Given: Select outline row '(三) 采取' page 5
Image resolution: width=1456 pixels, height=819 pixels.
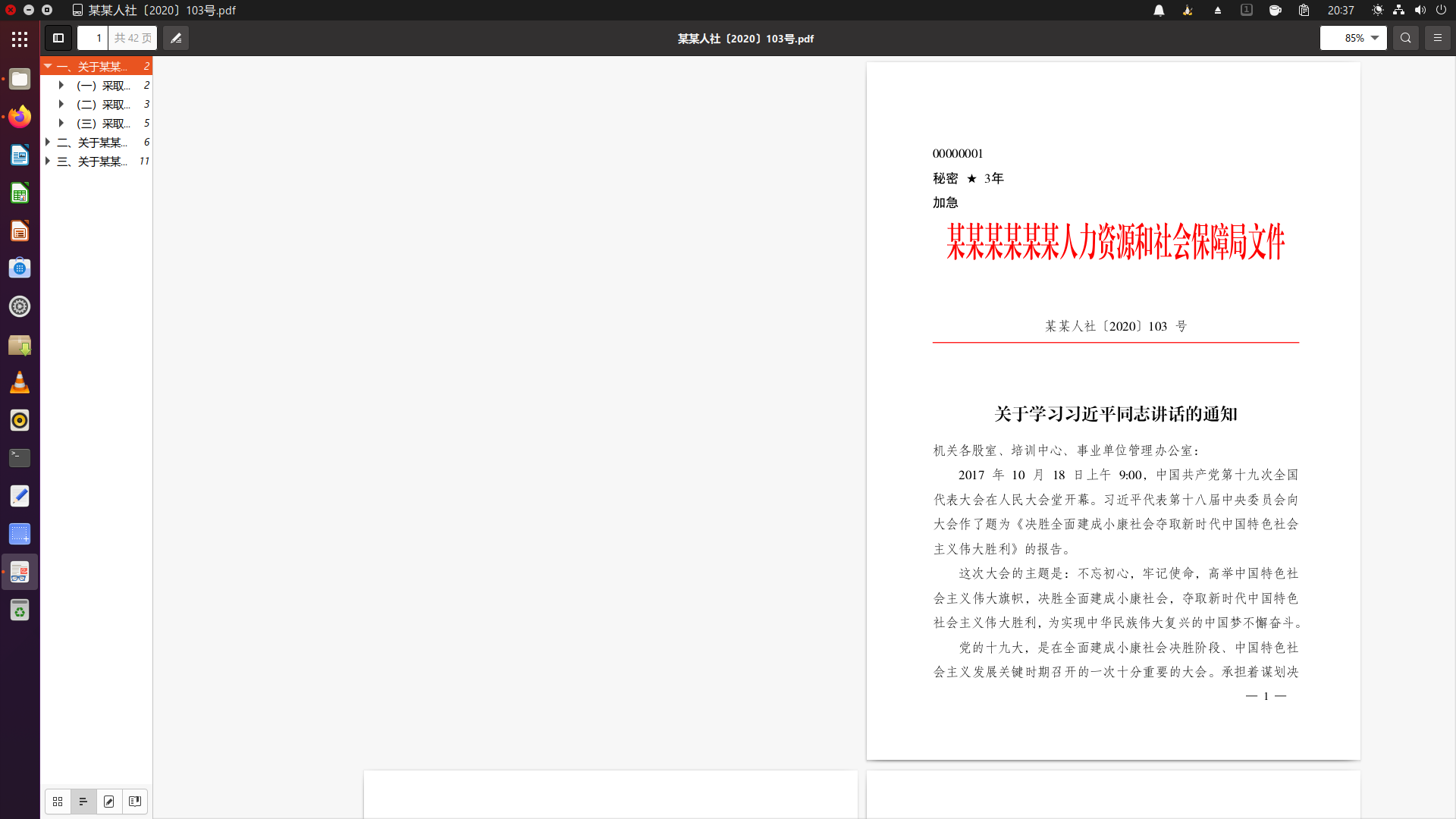Looking at the screenshot, I should click(x=96, y=123).
